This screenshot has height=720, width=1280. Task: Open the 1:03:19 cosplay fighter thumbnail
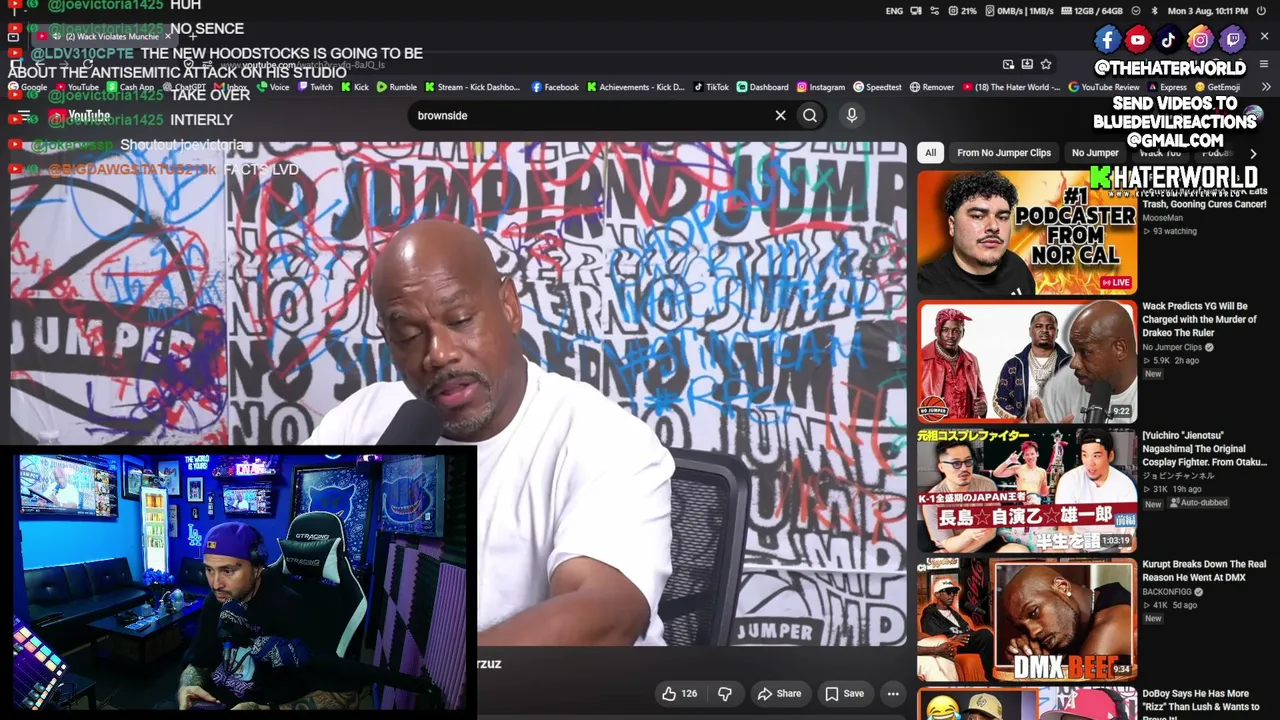pos(1027,491)
